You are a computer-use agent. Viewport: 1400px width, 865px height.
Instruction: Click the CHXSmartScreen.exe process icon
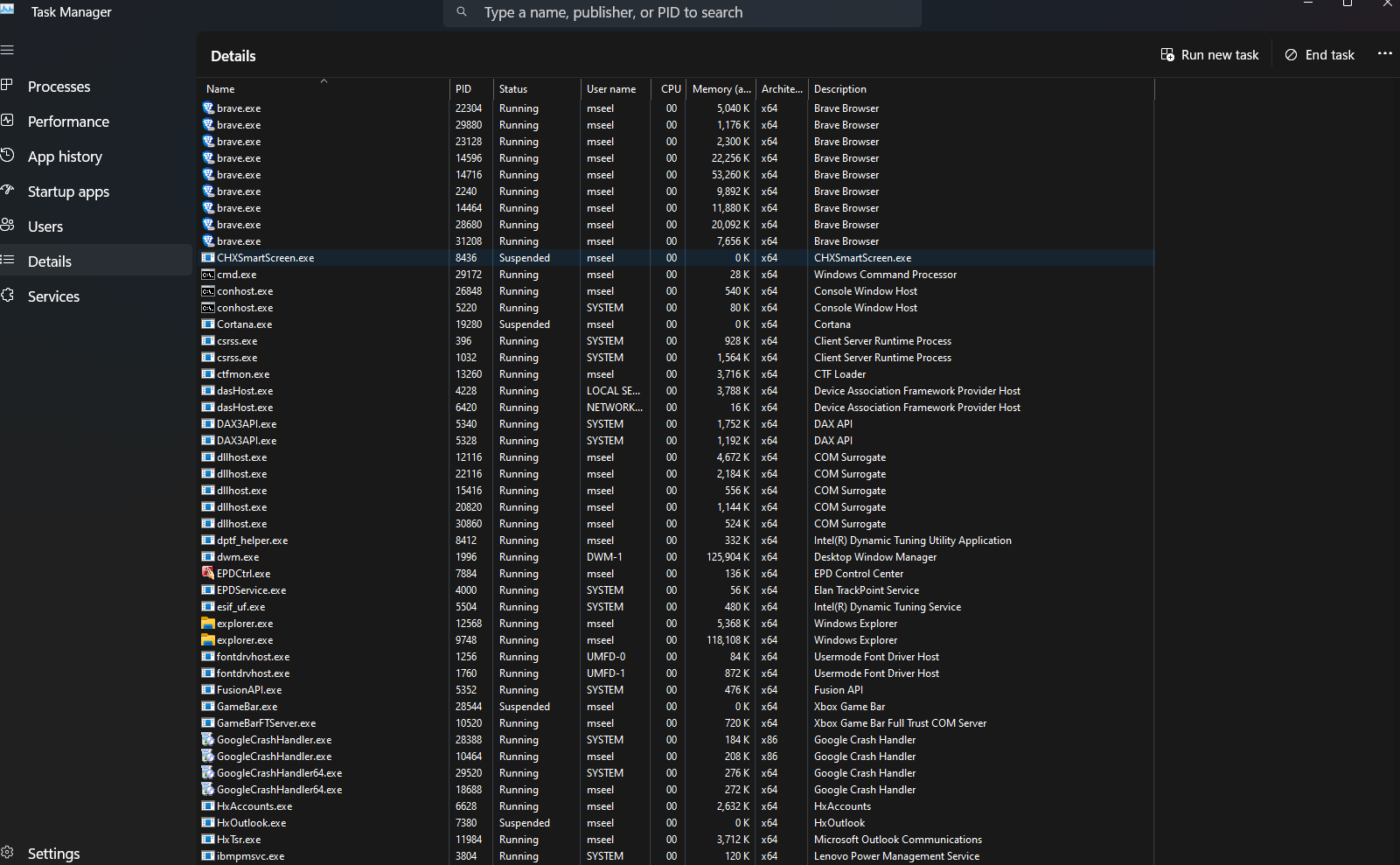coord(208,258)
